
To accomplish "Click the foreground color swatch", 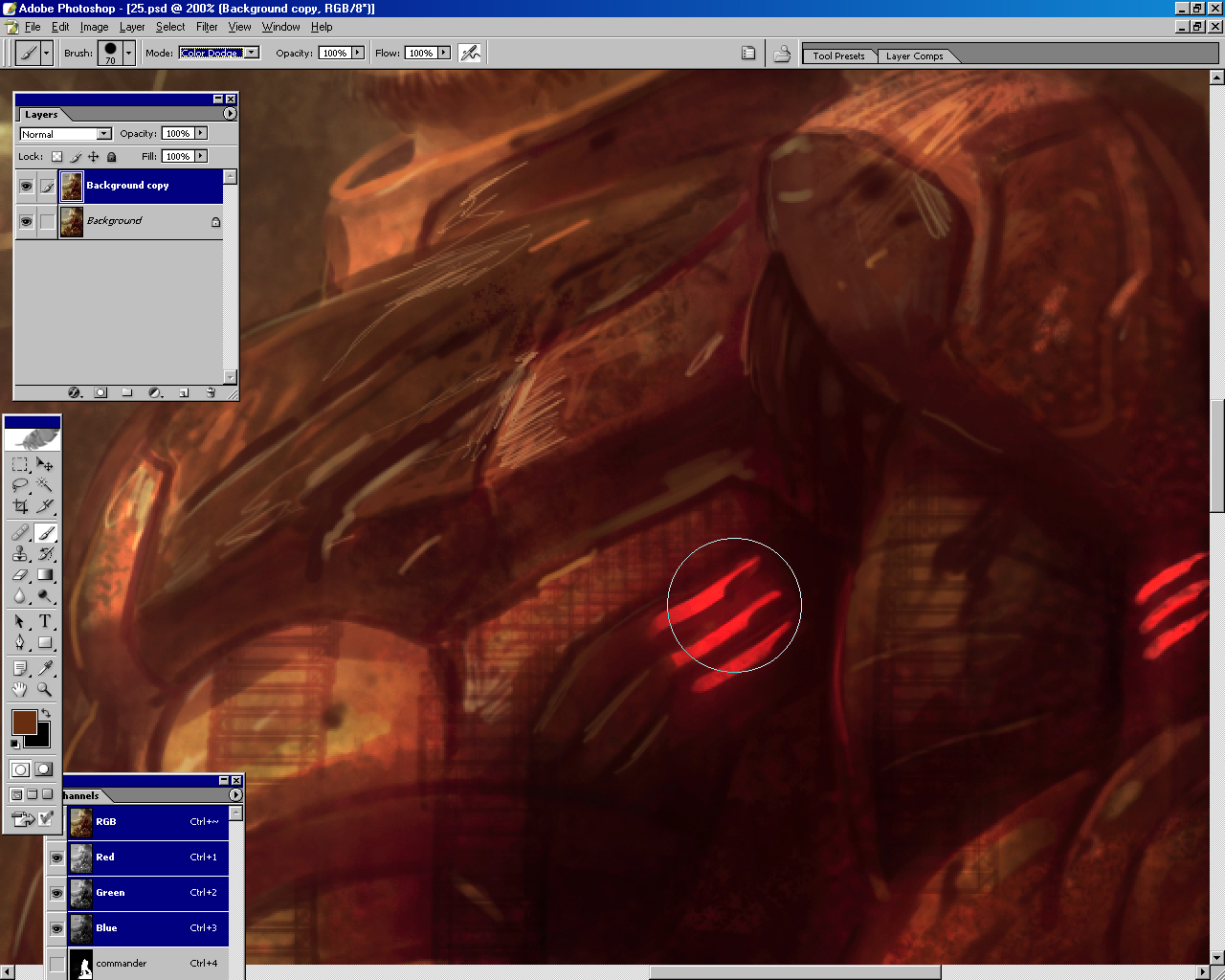I will coord(24,723).
